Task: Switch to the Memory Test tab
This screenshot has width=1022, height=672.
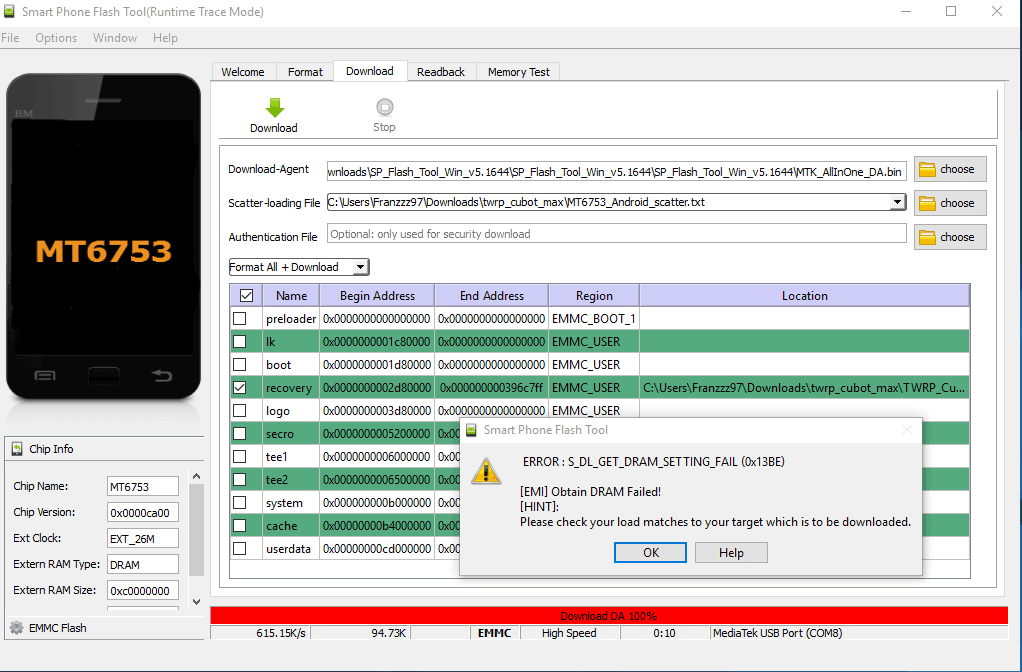Action: 519,72
